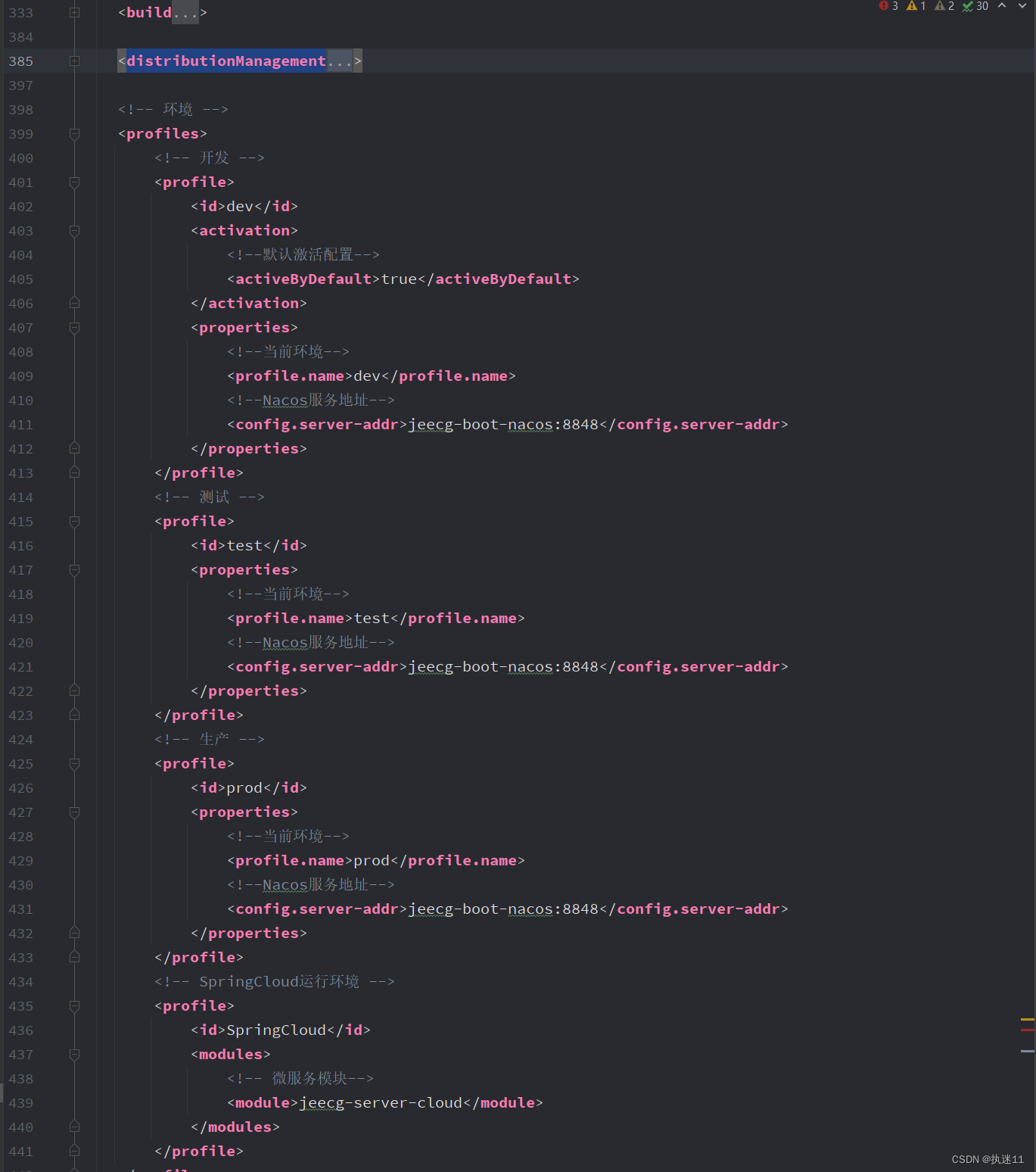1036x1172 pixels.
Task: Click profile.name value prod on line 429
Action: (x=372, y=860)
